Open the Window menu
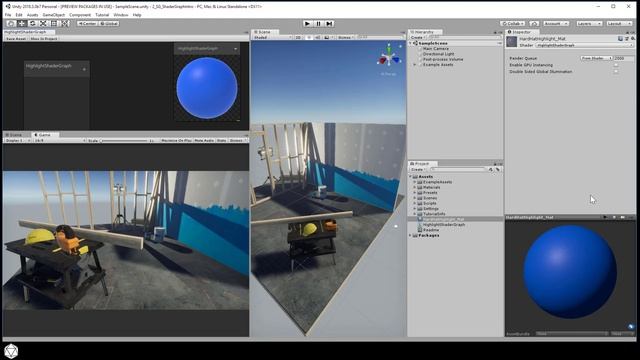This screenshot has height=360, width=640. pos(121,15)
